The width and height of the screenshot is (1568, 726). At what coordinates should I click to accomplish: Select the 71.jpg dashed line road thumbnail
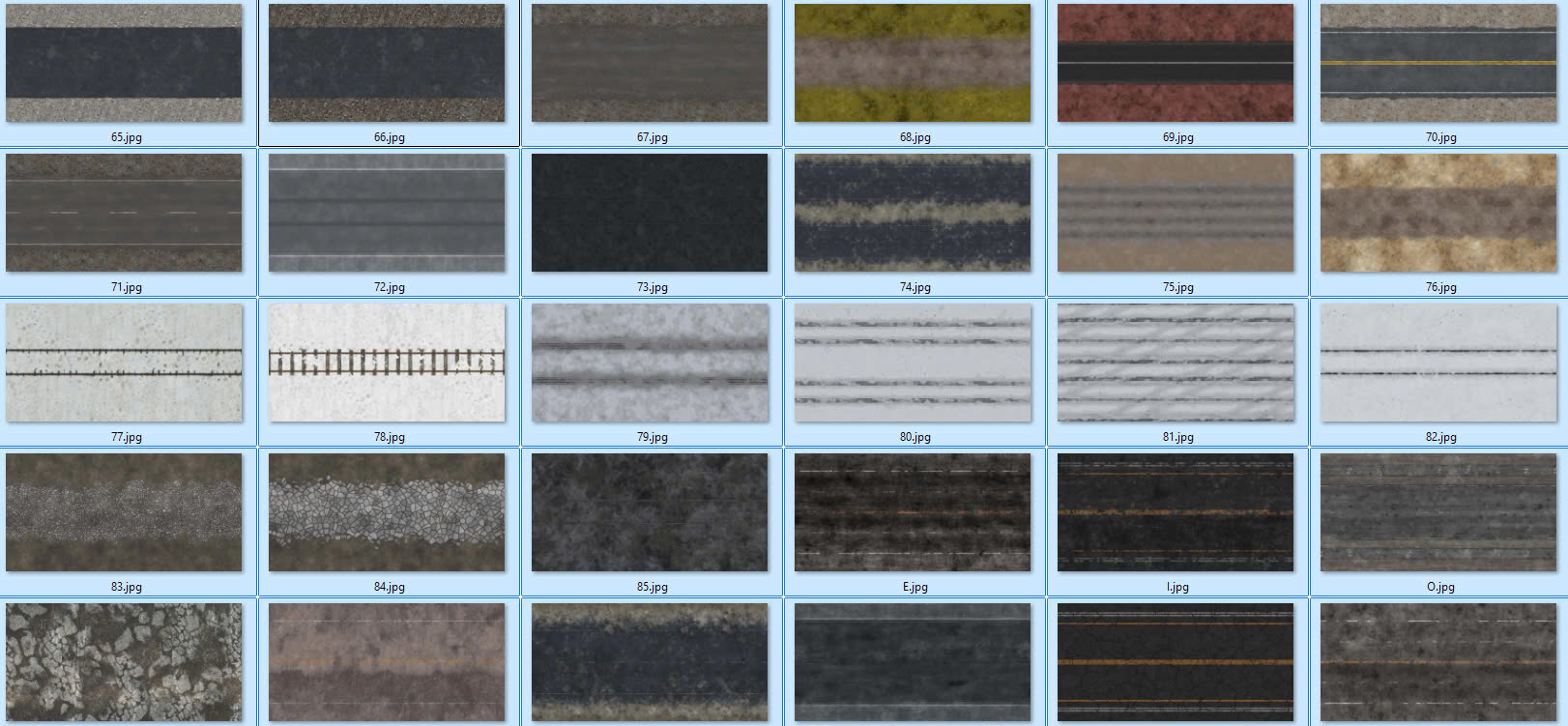(124, 213)
